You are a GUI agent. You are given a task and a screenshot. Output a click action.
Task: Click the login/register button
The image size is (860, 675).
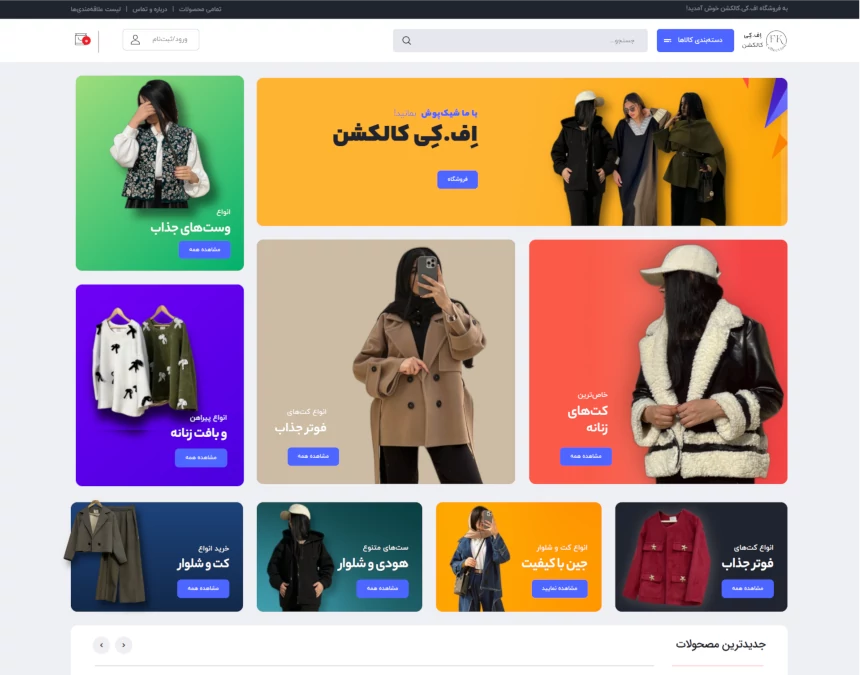(x=161, y=40)
